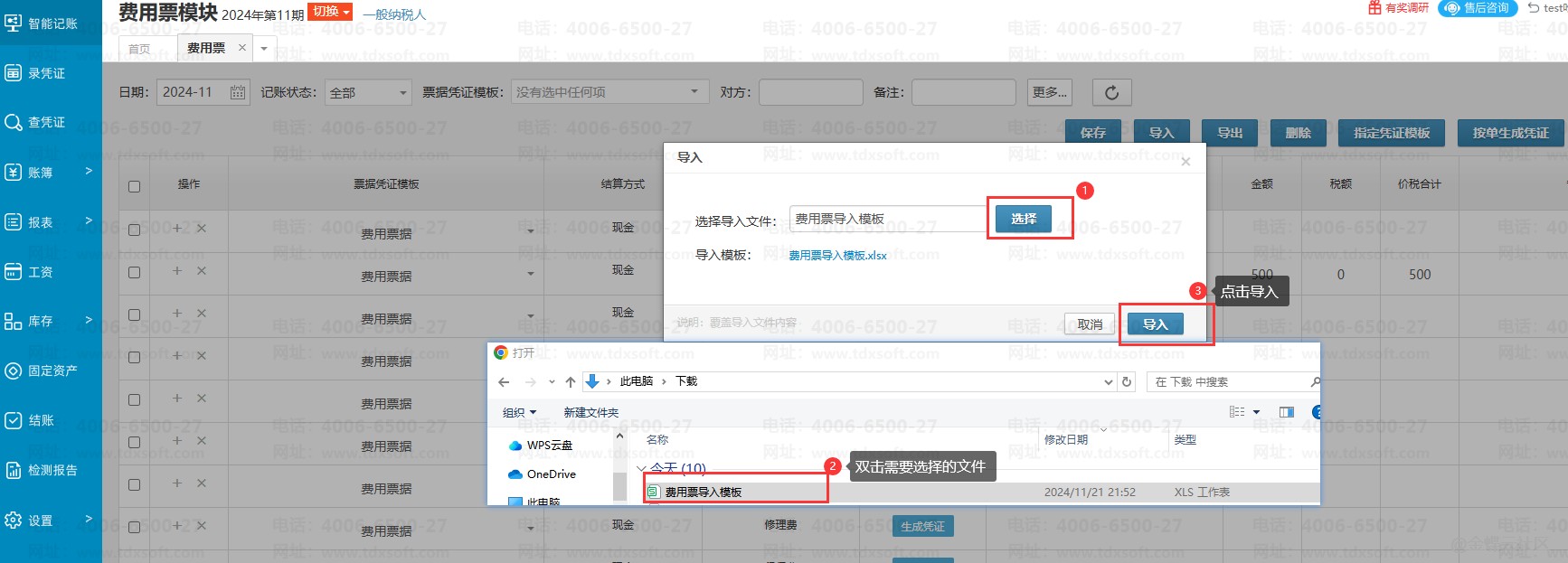Click the blue 选择 button
The image size is (1568, 563).
1023,219
